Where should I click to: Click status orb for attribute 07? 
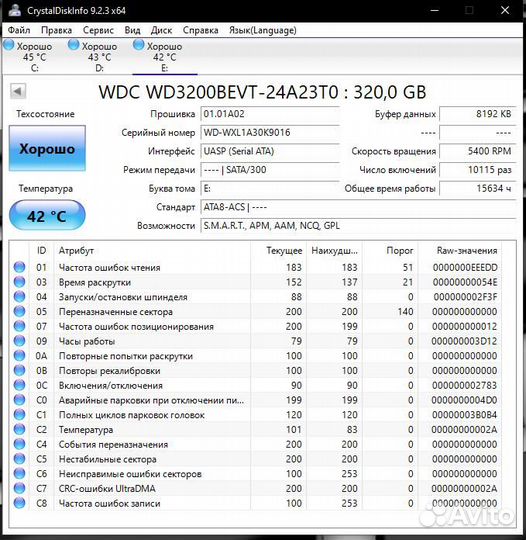19,326
